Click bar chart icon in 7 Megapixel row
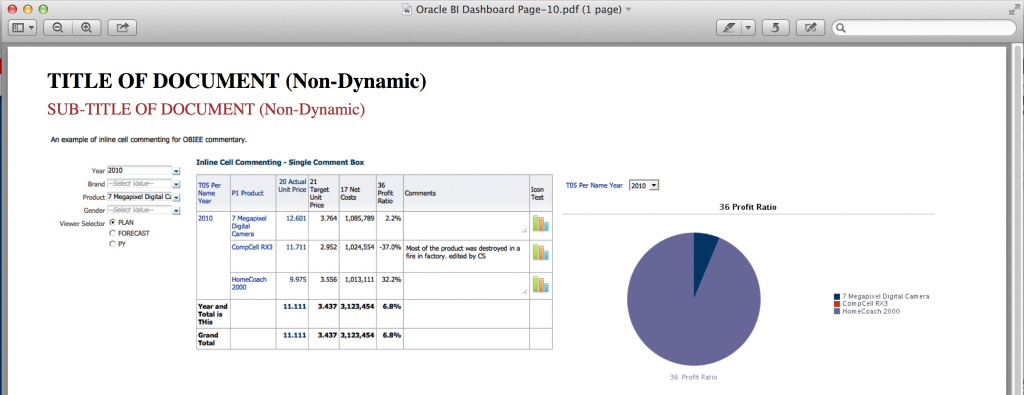Screen dimensions: 1024x395 pos(541,223)
